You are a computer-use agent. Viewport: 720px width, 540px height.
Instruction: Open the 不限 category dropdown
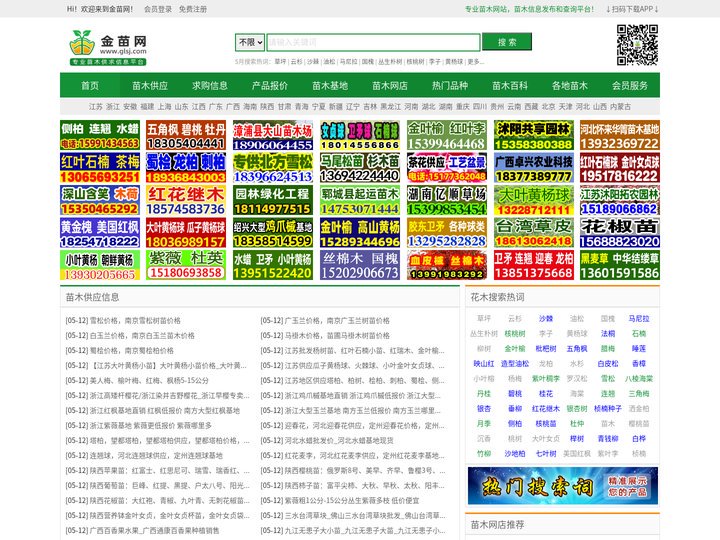(x=250, y=42)
